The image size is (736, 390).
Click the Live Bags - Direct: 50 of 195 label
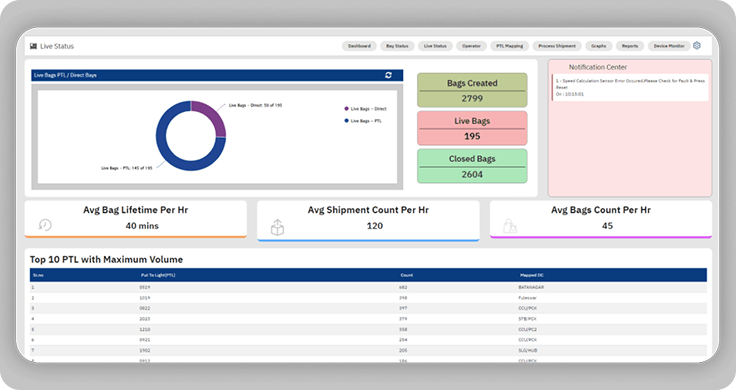click(255, 106)
